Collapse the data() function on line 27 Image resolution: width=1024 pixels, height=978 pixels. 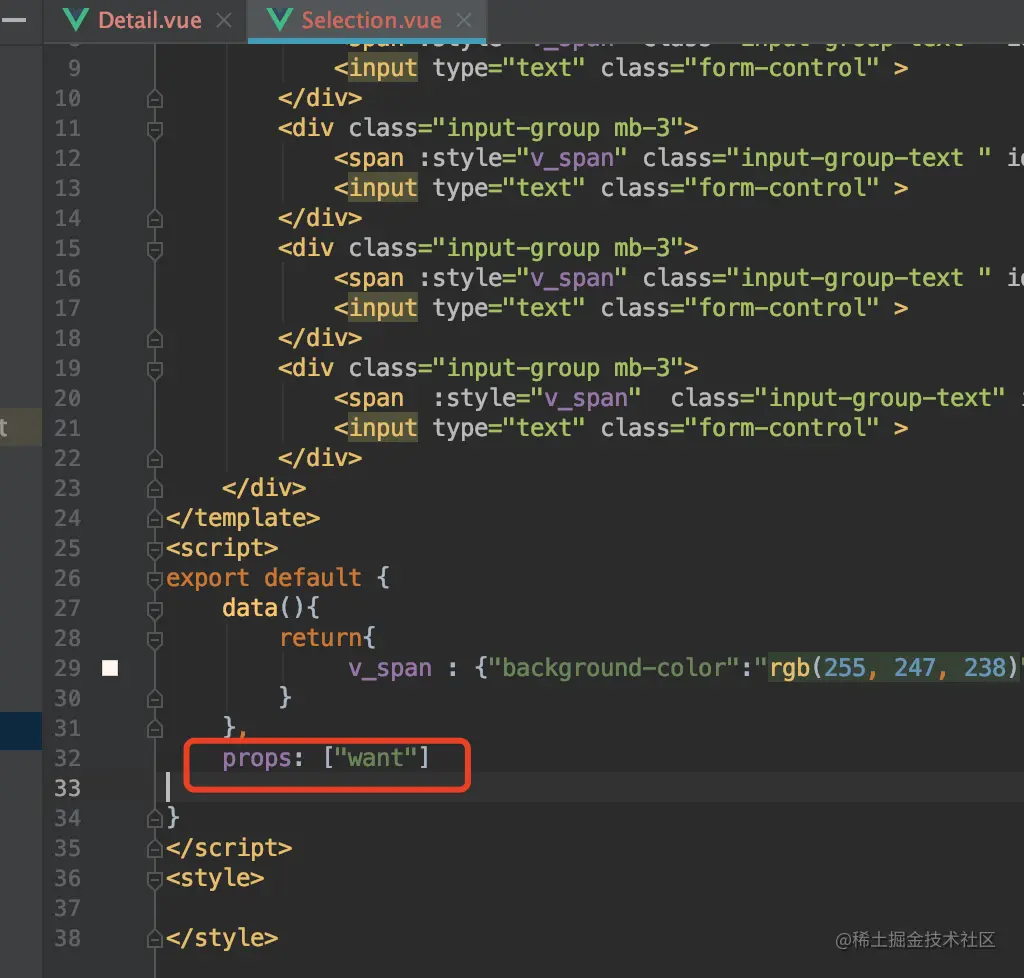click(155, 609)
